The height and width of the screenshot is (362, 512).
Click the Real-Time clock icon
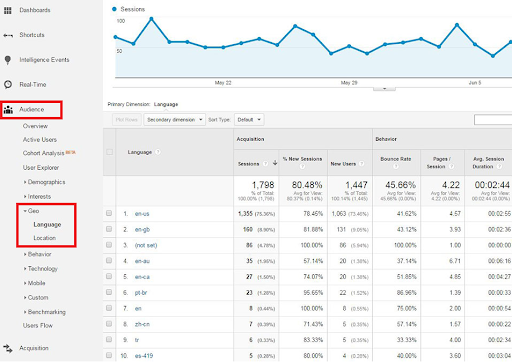[8, 85]
